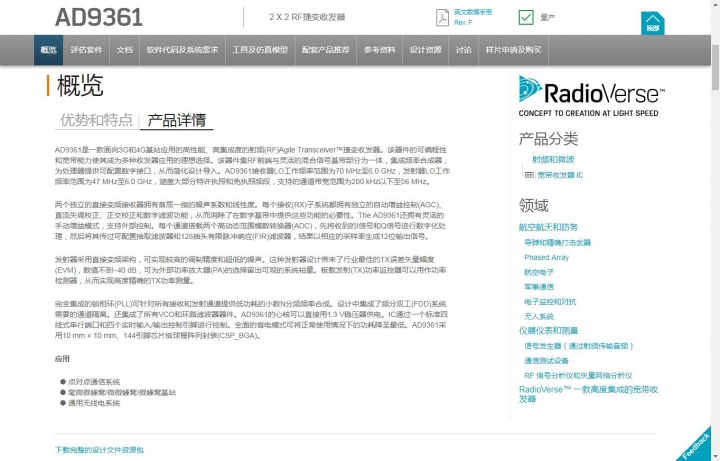The height and width of the screenshot is (461, 720).
Task: Open the 仪器仪表和测量 domain link
Action: 548,331
